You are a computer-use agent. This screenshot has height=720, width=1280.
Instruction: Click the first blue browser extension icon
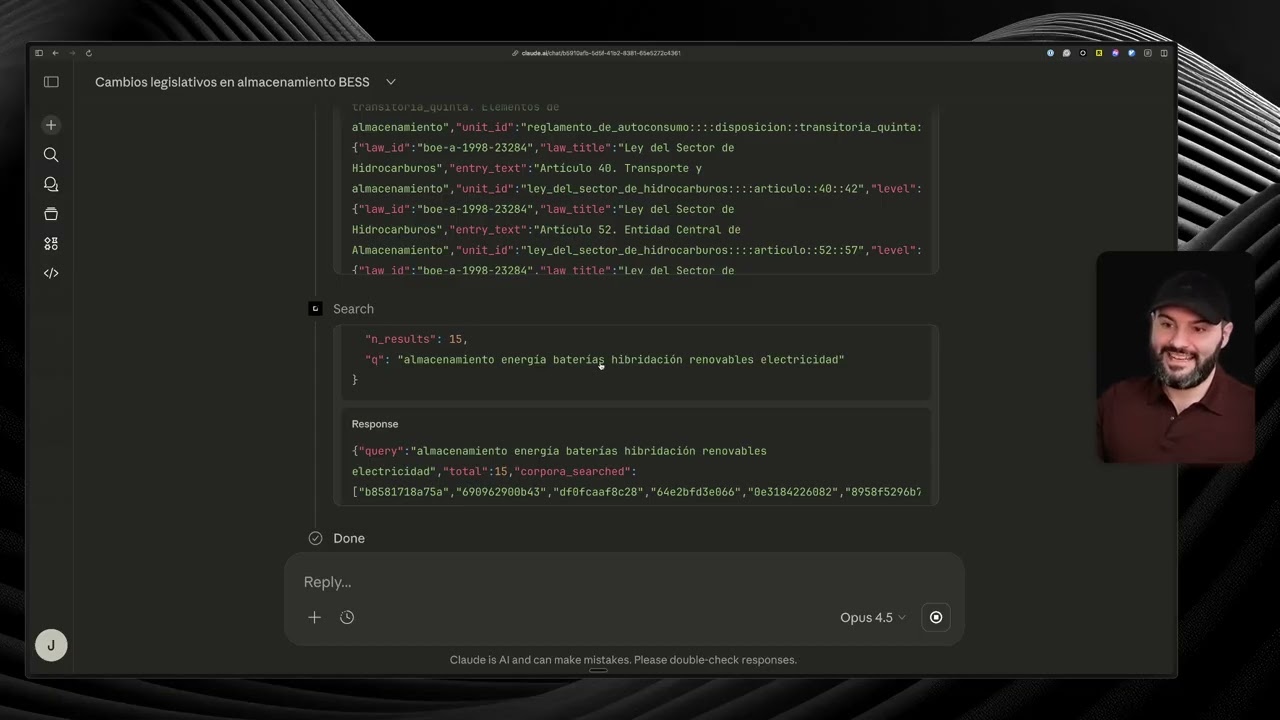tap(1050, 53)
